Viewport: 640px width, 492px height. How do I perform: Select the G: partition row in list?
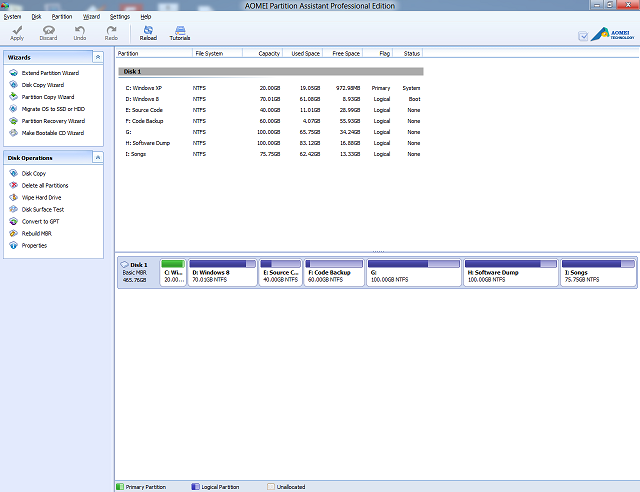pyautogui.click(x=271, y=132)
